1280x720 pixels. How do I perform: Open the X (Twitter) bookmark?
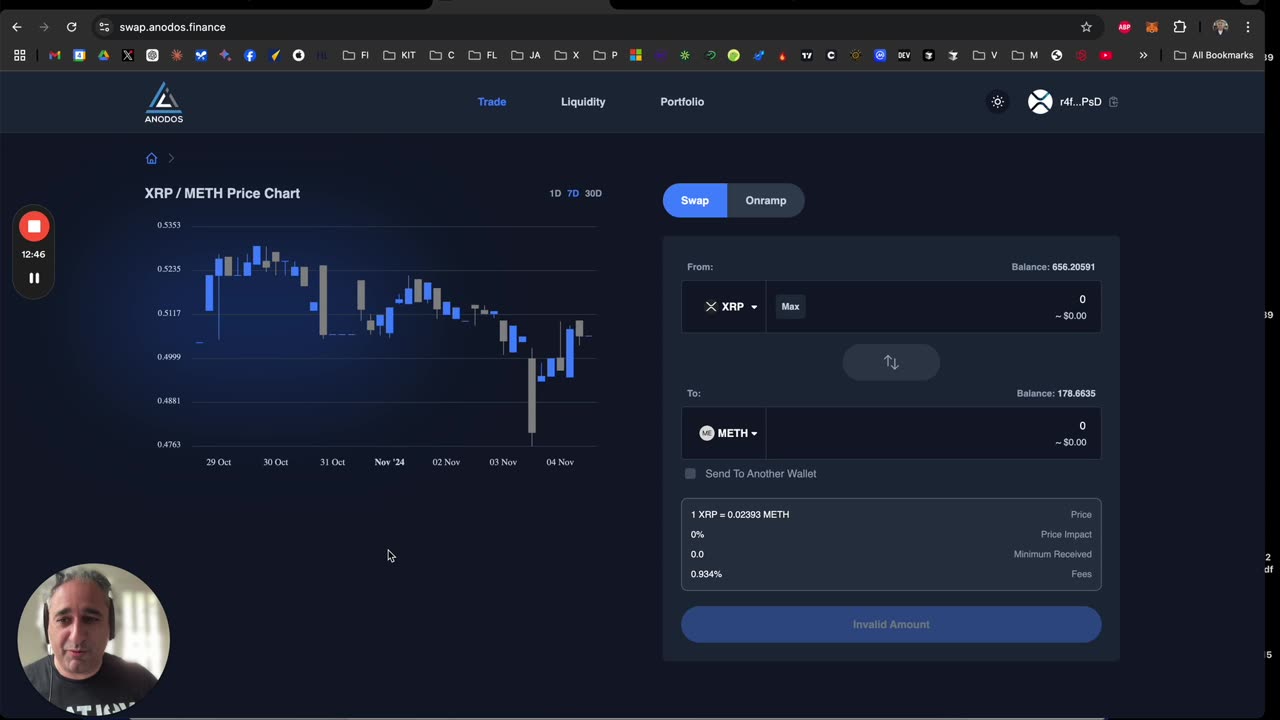pos(128,55)
